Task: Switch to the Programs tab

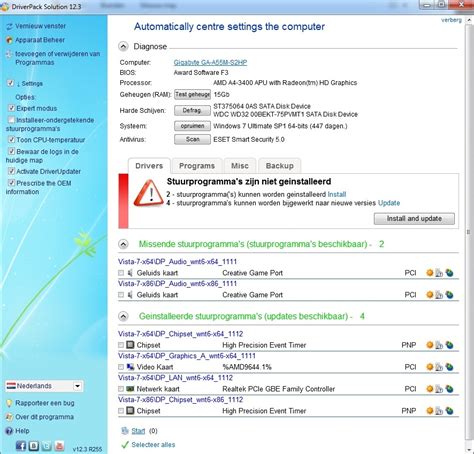Action: click(x=197, y=166)
